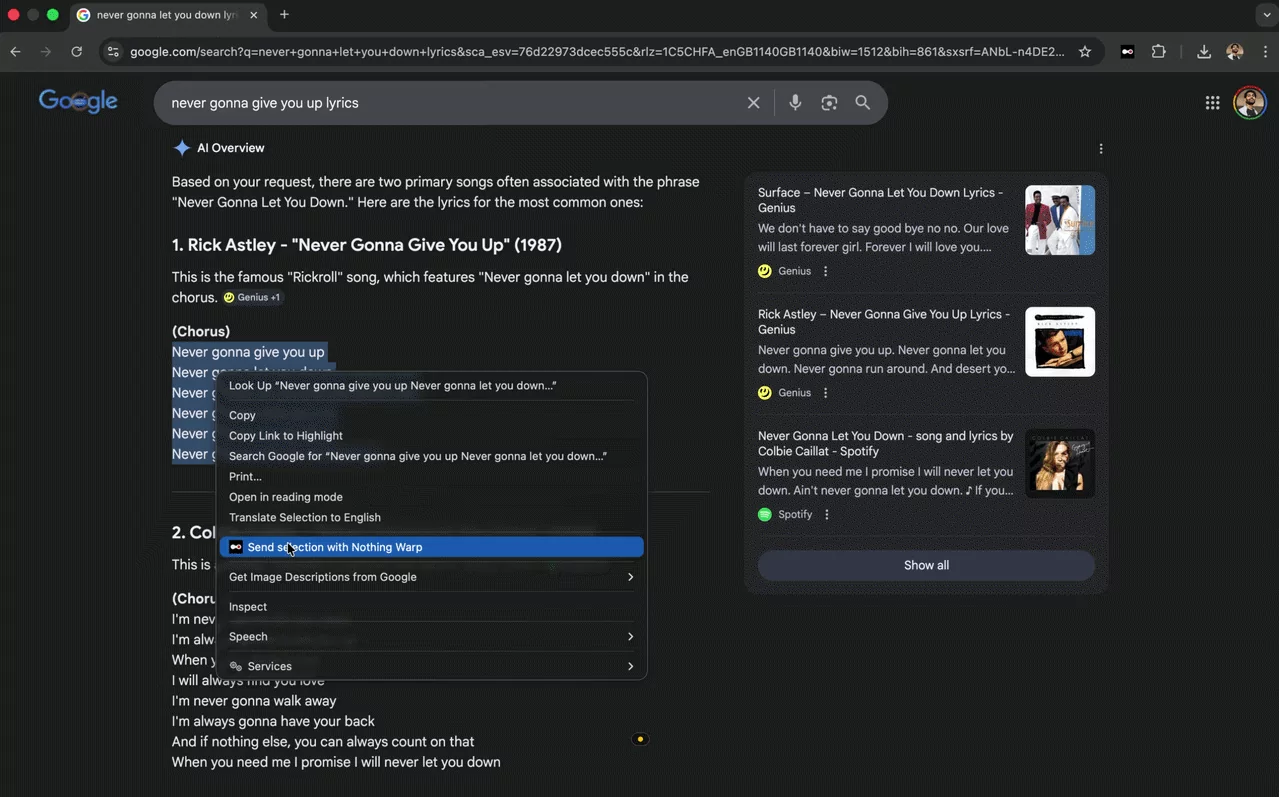The width and height of the screenshot is (1279, 797).
Task: Open the Chrome extensions puzzle icon
Action: (1158, 52)
